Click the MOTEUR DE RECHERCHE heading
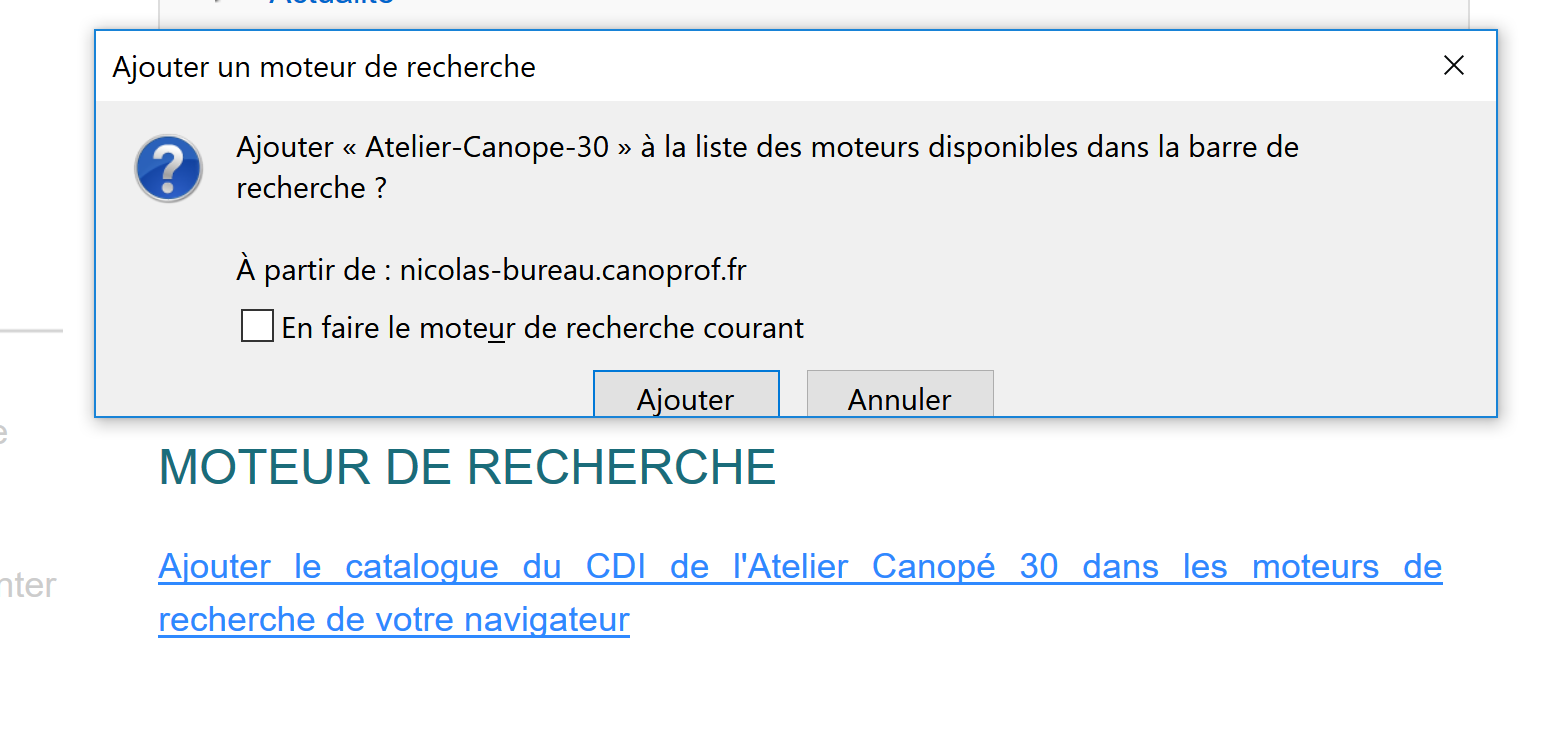1567x750 pixels. click(x=467, y=466)
